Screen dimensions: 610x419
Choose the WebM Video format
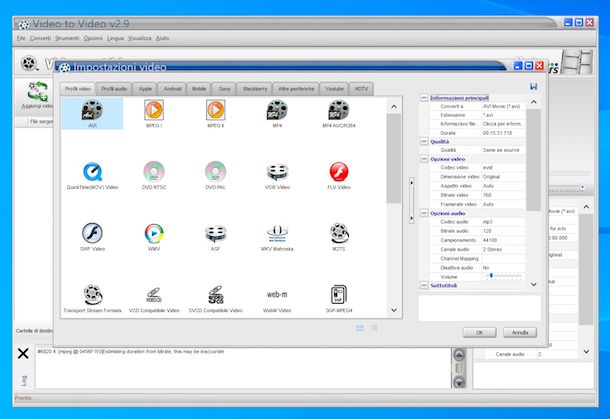277,298
